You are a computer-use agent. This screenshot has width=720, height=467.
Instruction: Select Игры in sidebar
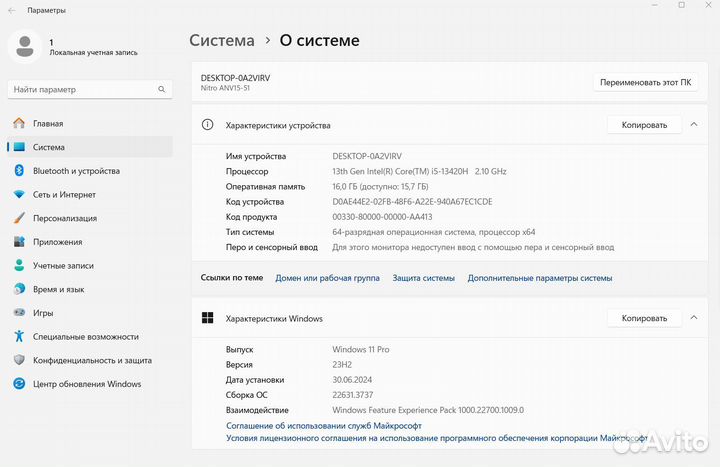tap(90, 312)
